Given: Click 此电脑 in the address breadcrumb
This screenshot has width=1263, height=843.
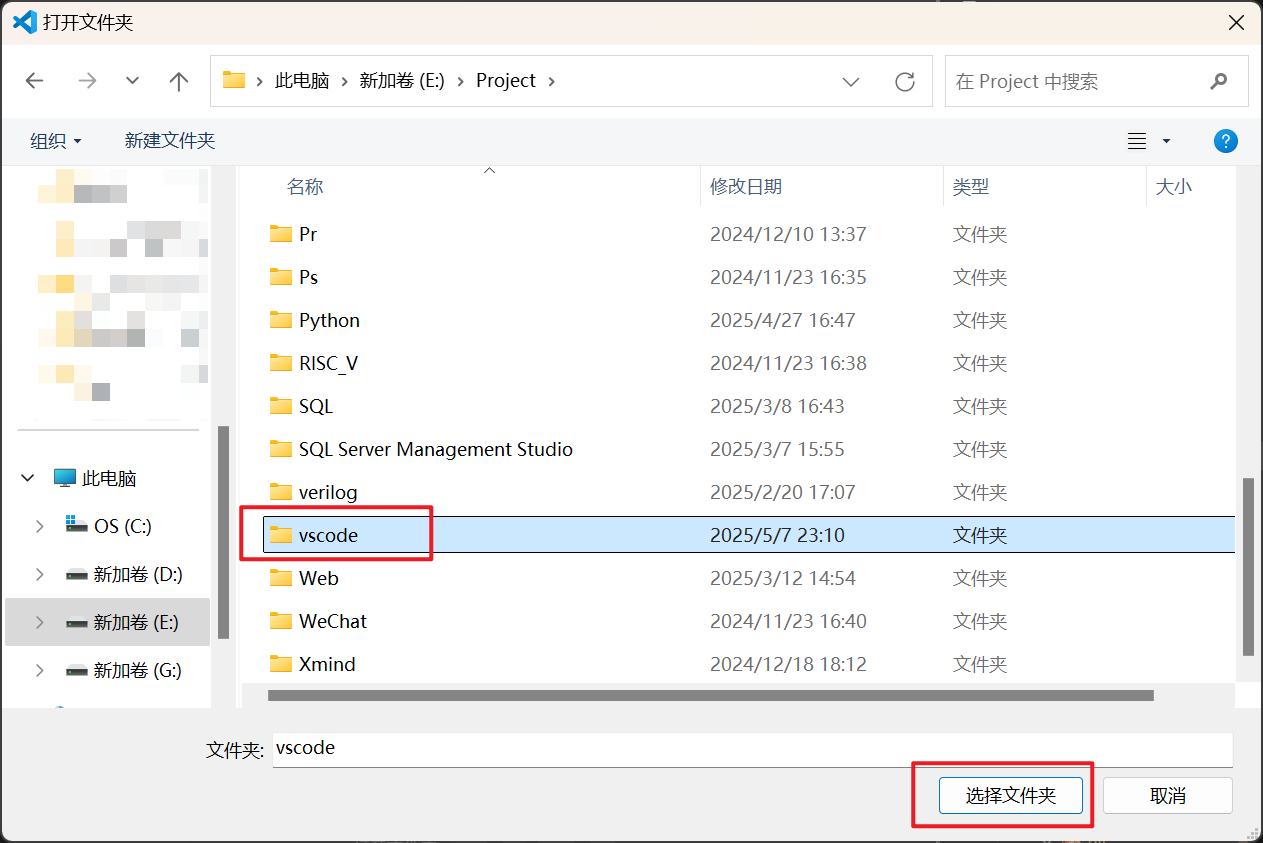Looking at the screenshot, I should [x=302, y=81].
